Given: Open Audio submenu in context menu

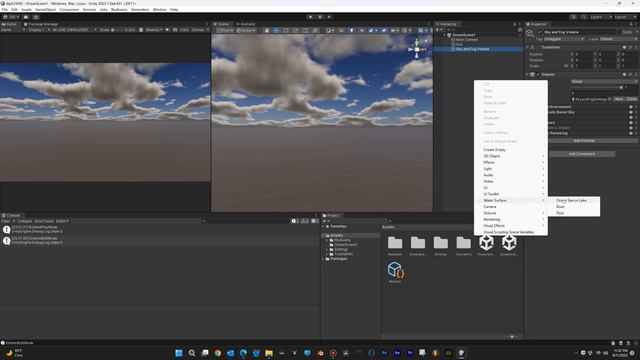Looking at the screenshot, I should pyautogui.click(x=511, y=175).
